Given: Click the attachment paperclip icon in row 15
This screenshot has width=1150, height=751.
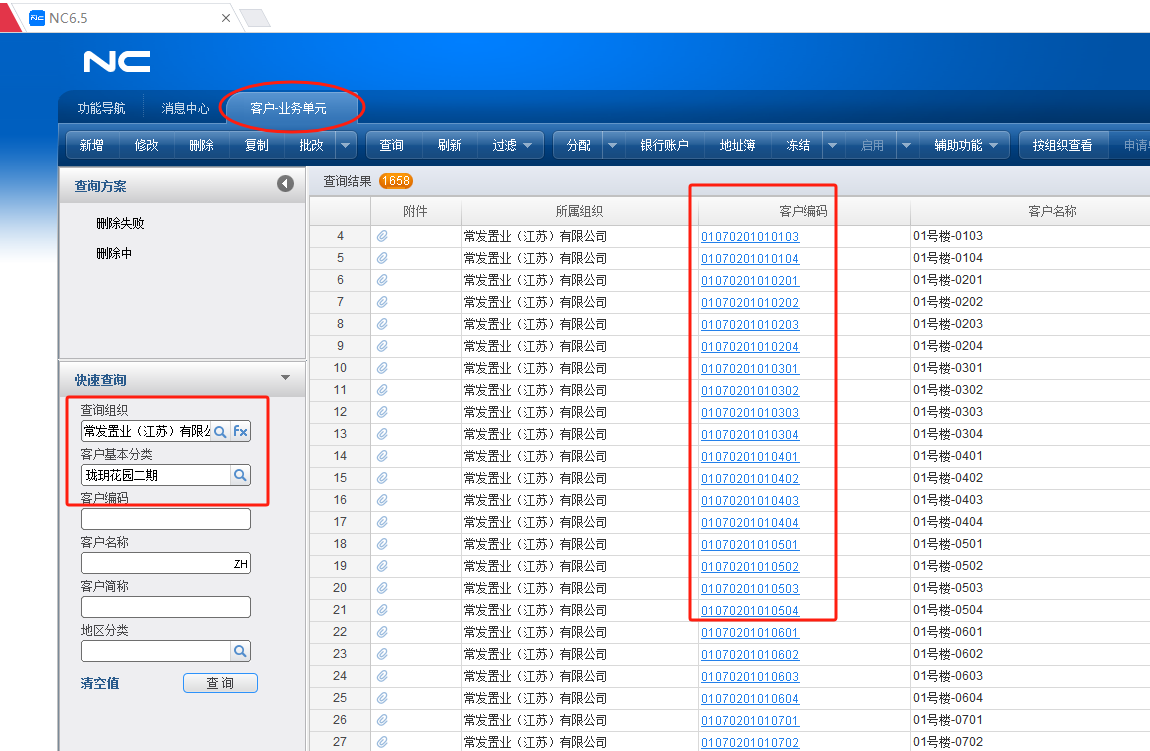Looking at the screenshot, I should [381, 479].
